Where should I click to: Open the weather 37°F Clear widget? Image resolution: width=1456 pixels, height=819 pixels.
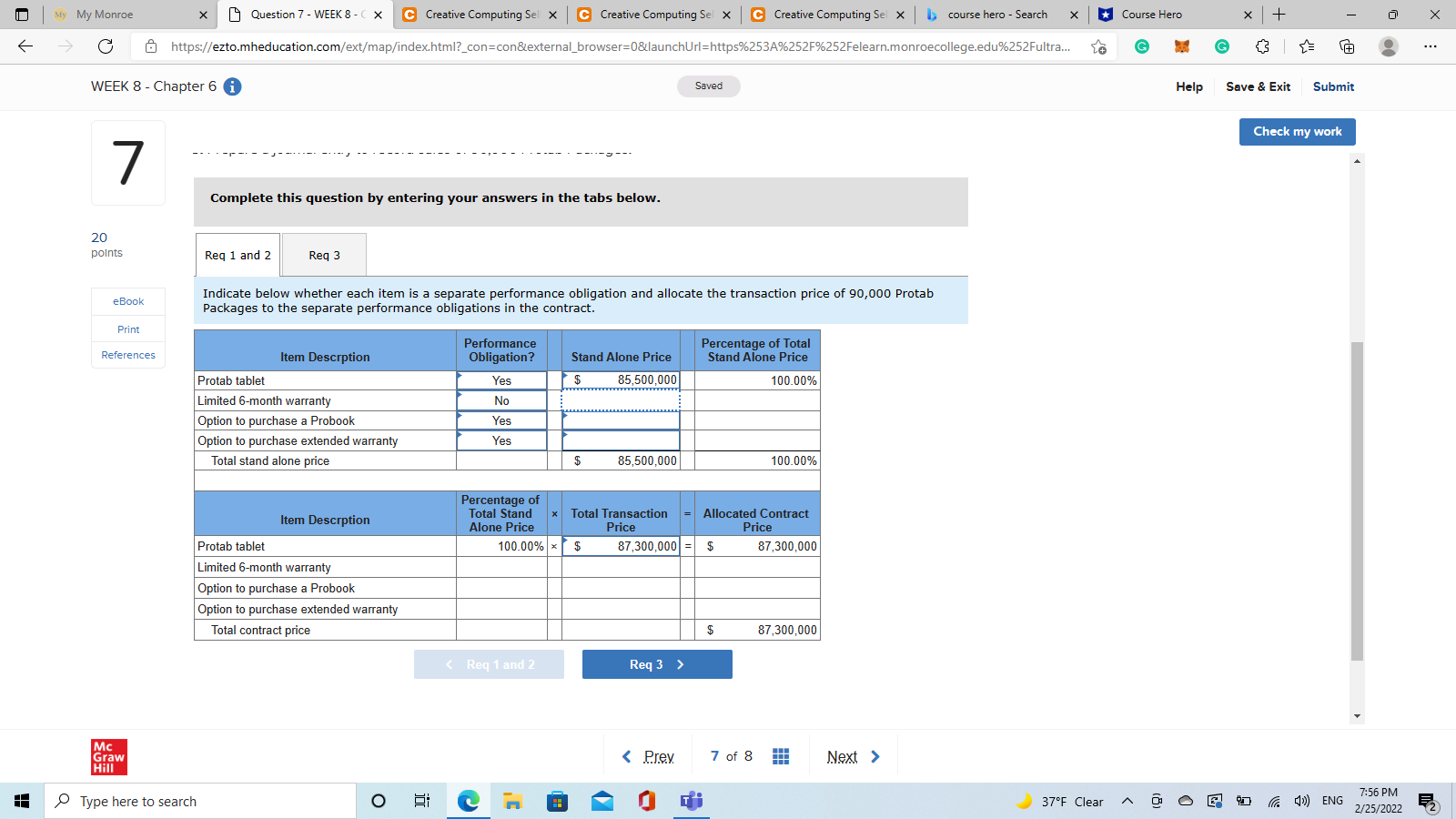(1060, 801)
